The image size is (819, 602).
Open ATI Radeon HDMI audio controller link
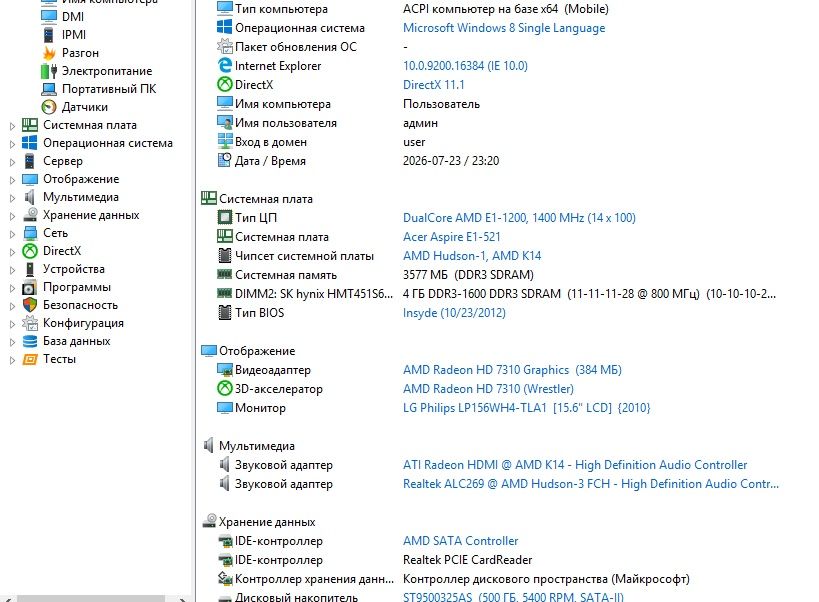click(x=575, y=465)
